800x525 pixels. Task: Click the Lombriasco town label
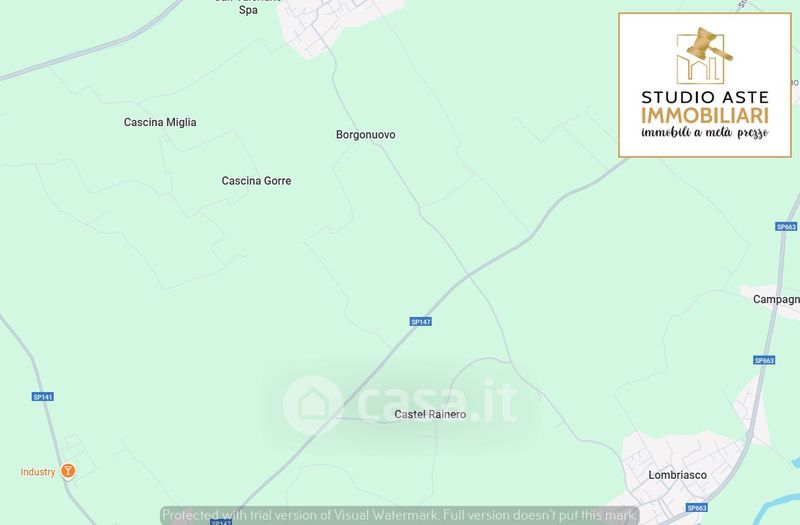click(x=678, y=475)
